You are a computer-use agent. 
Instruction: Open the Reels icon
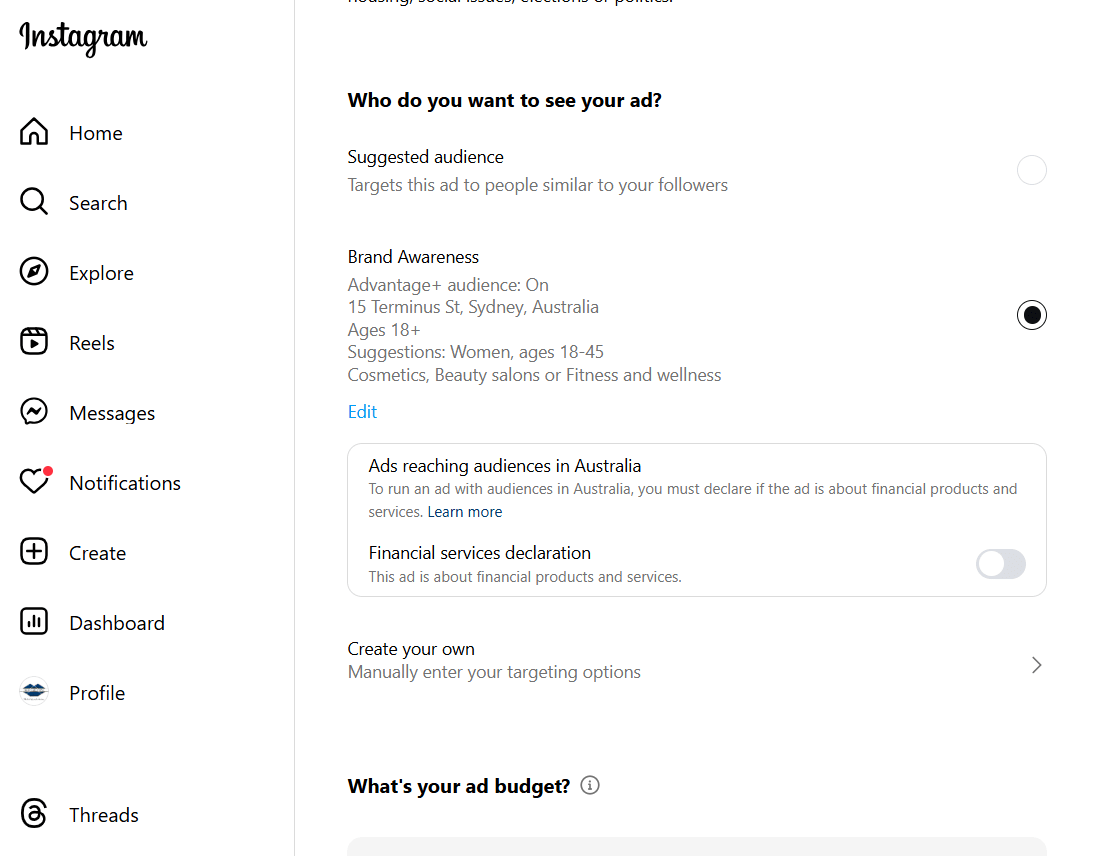34,342
